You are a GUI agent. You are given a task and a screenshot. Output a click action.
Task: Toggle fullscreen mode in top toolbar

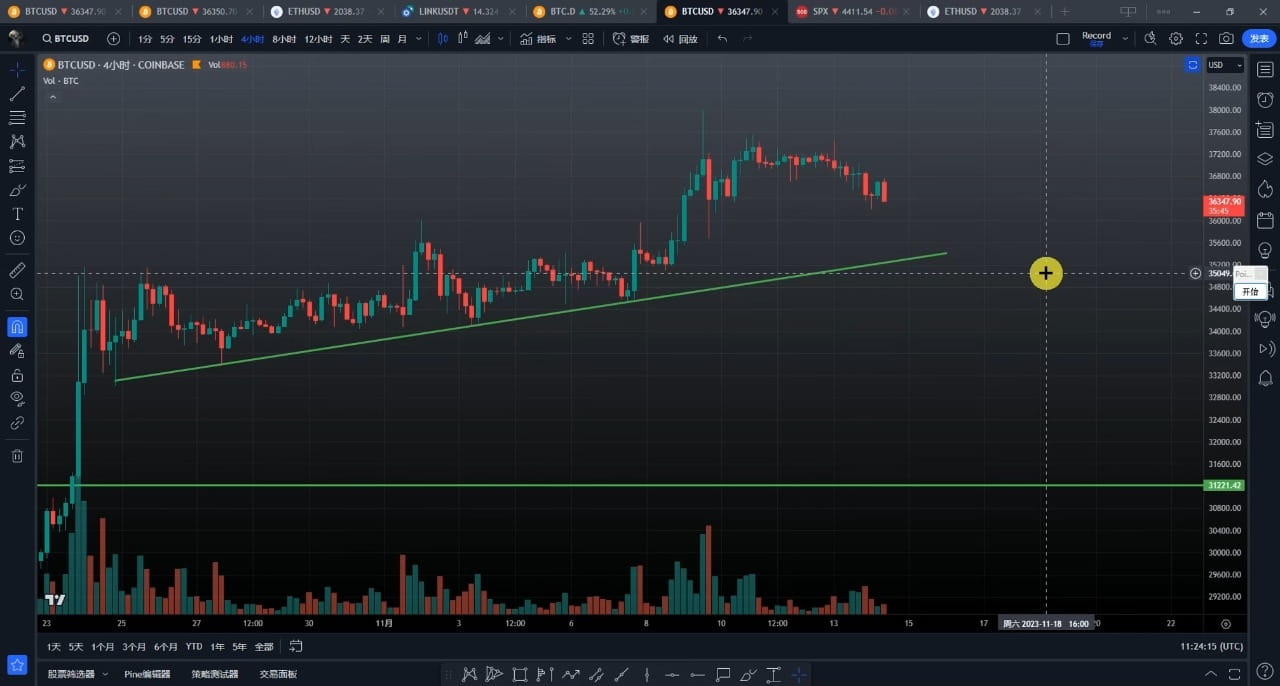coord(1201,38)
